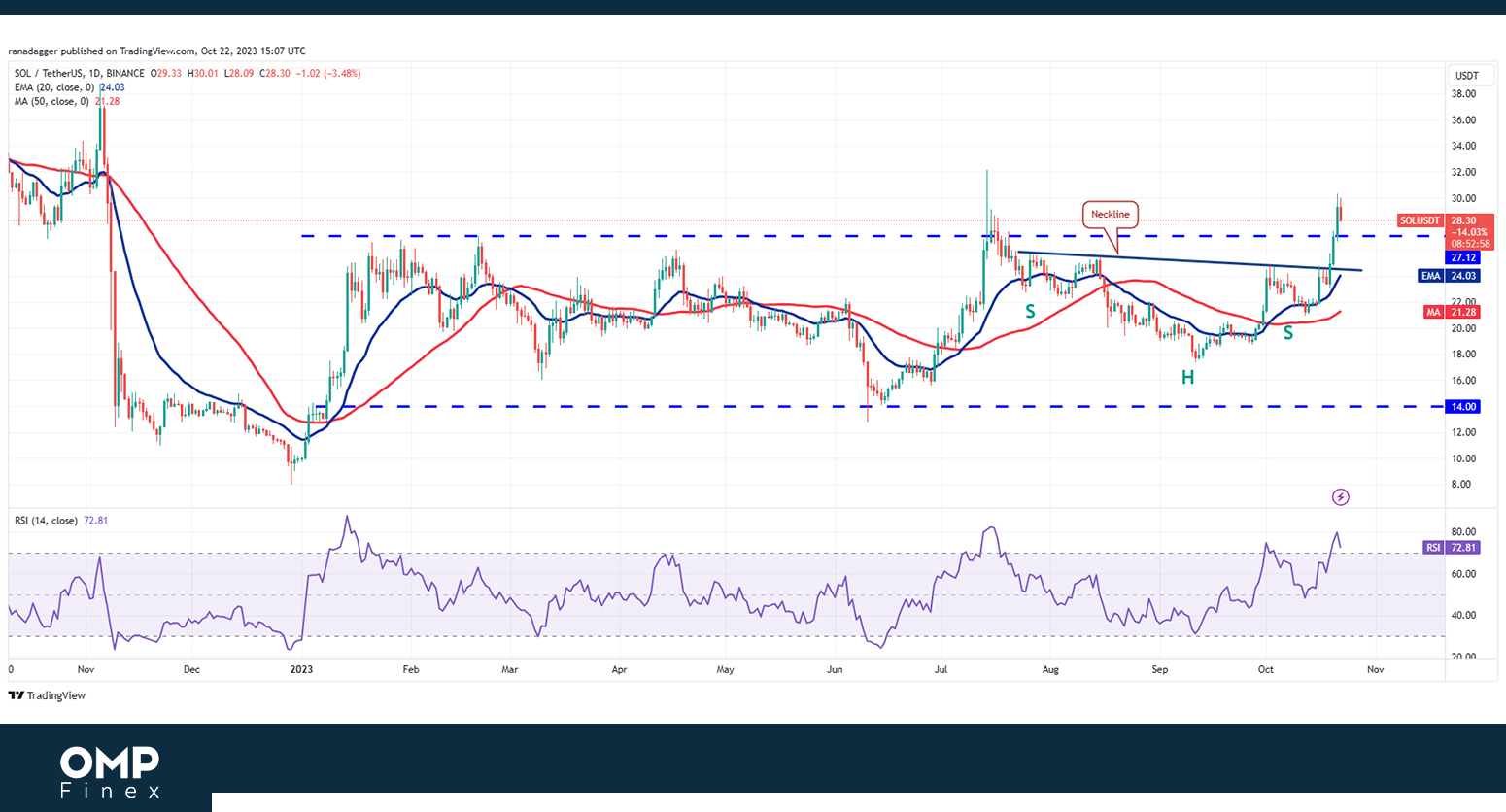This screenshot has height=812, width=1506.
Task: Click the MA (50, close, 0) legend
Action: click(x=51, y=101)
